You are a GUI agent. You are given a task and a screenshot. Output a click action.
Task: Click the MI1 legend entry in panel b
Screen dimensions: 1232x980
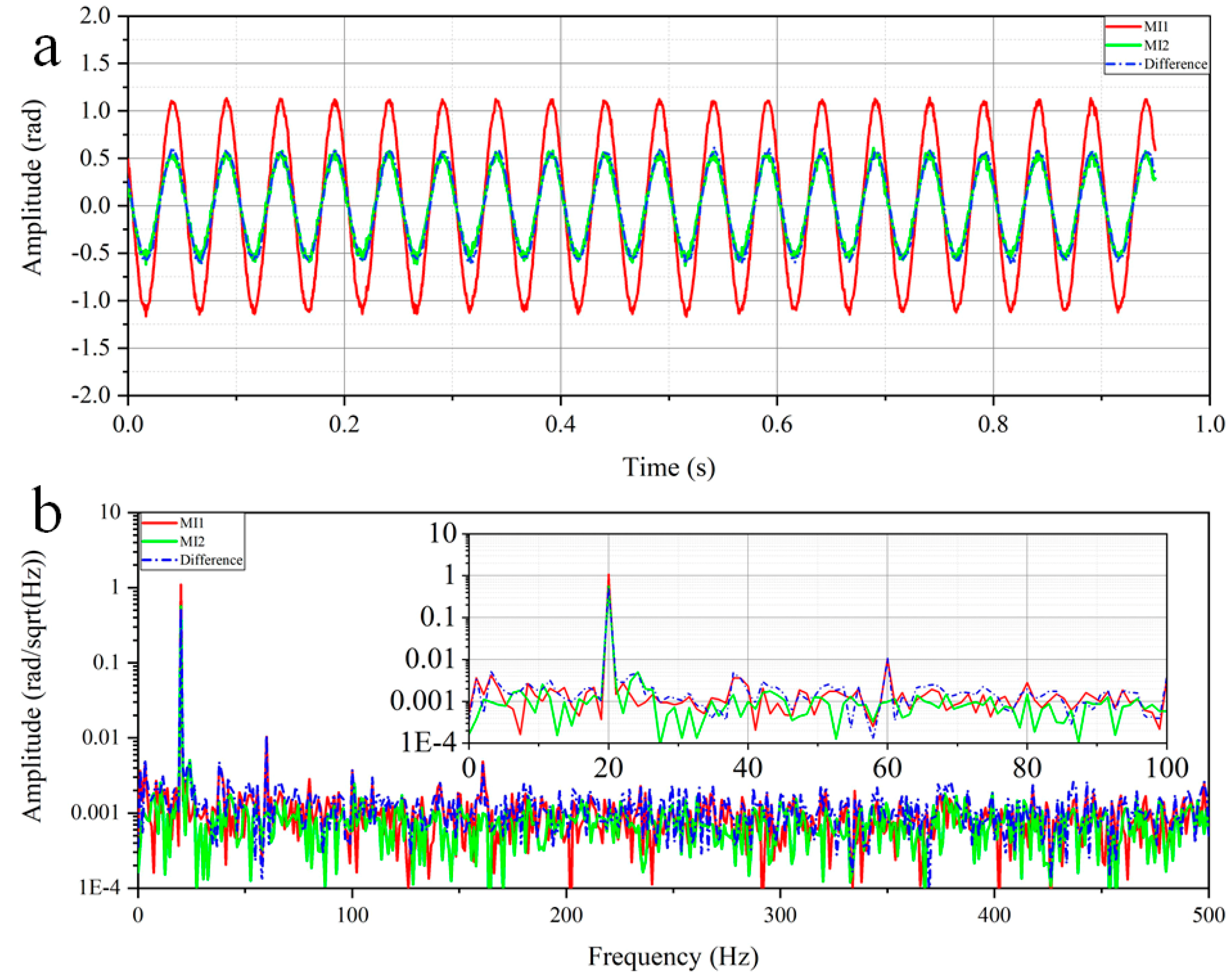click(192, 522)
